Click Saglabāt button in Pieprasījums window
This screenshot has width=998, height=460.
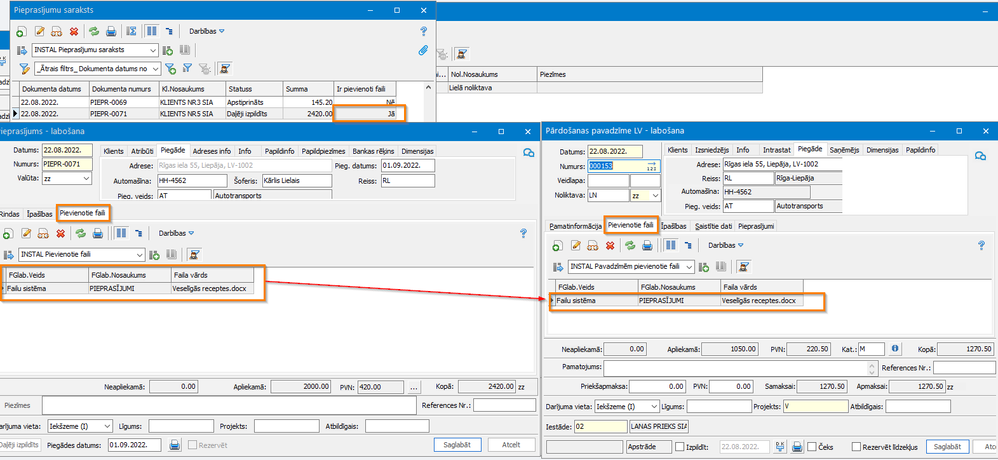[x=456, y=445]
